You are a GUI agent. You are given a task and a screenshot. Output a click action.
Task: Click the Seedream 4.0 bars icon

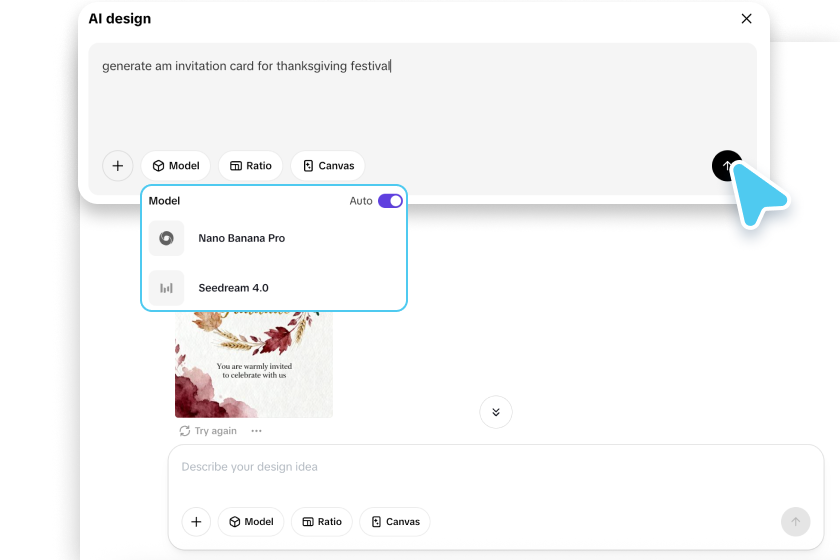[166, 288]
